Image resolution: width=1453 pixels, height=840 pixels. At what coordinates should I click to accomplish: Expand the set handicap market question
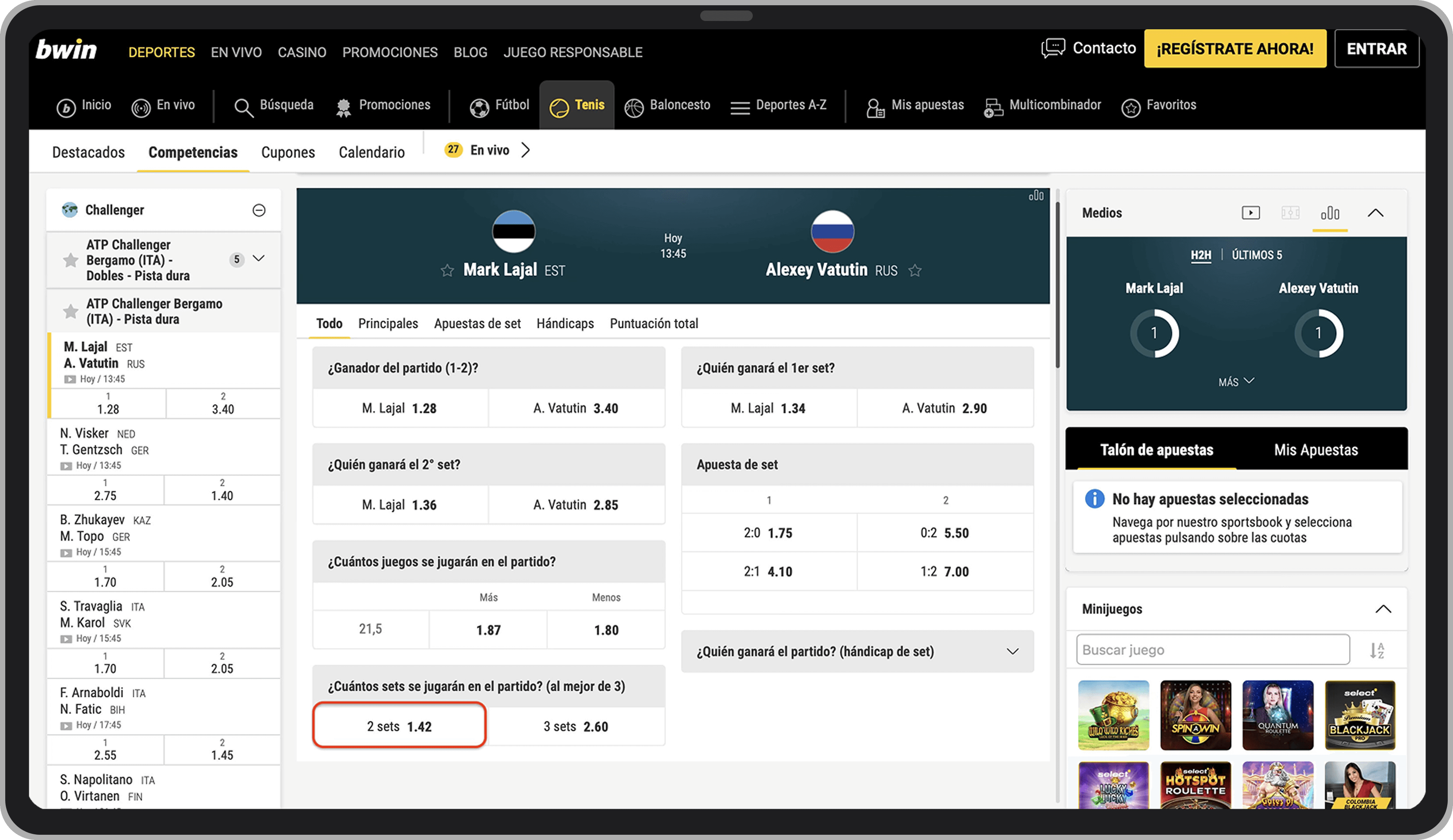pyautogui.click(x=1013, y=651)
